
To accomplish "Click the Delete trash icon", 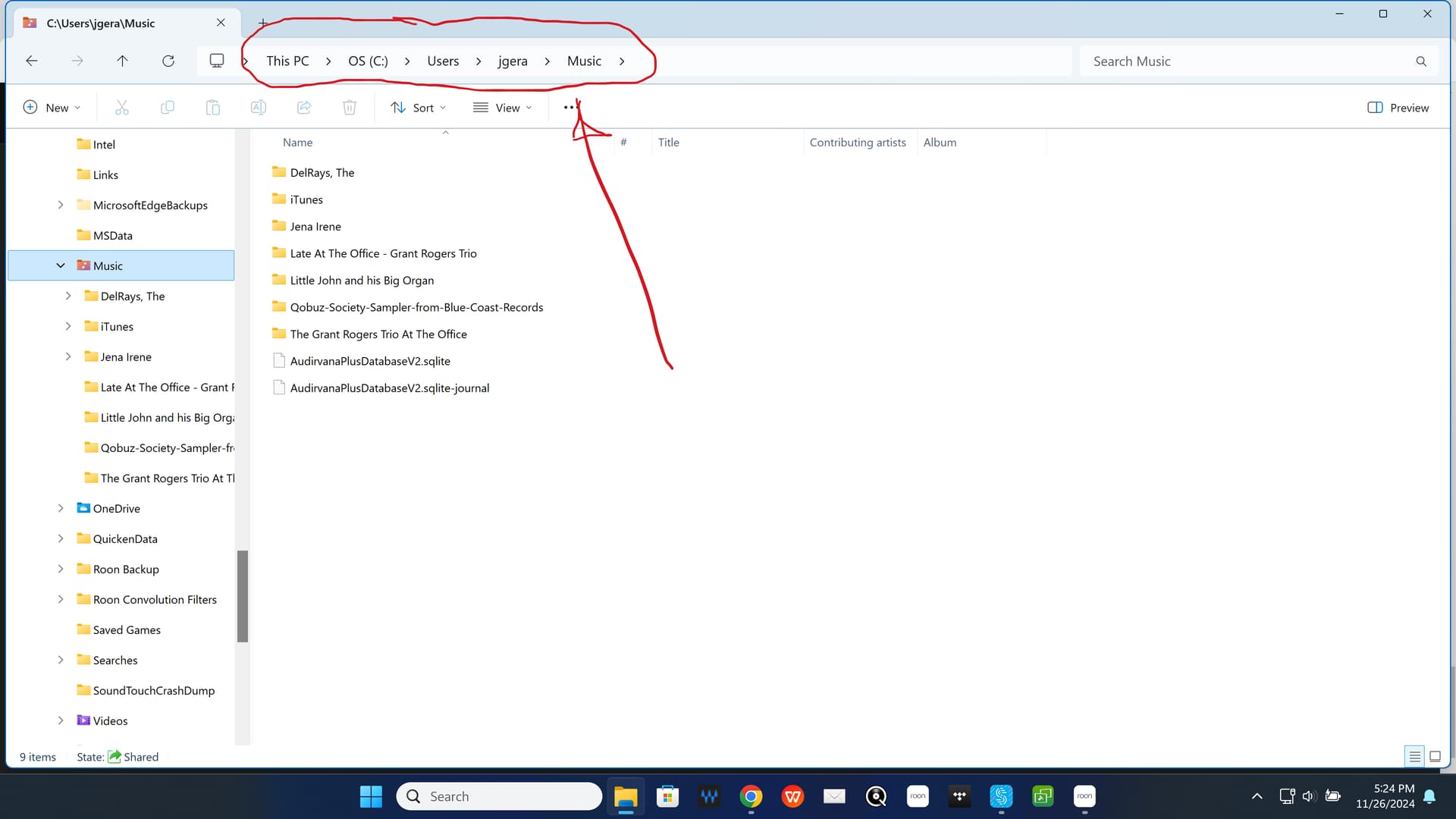I will [350, 108].
